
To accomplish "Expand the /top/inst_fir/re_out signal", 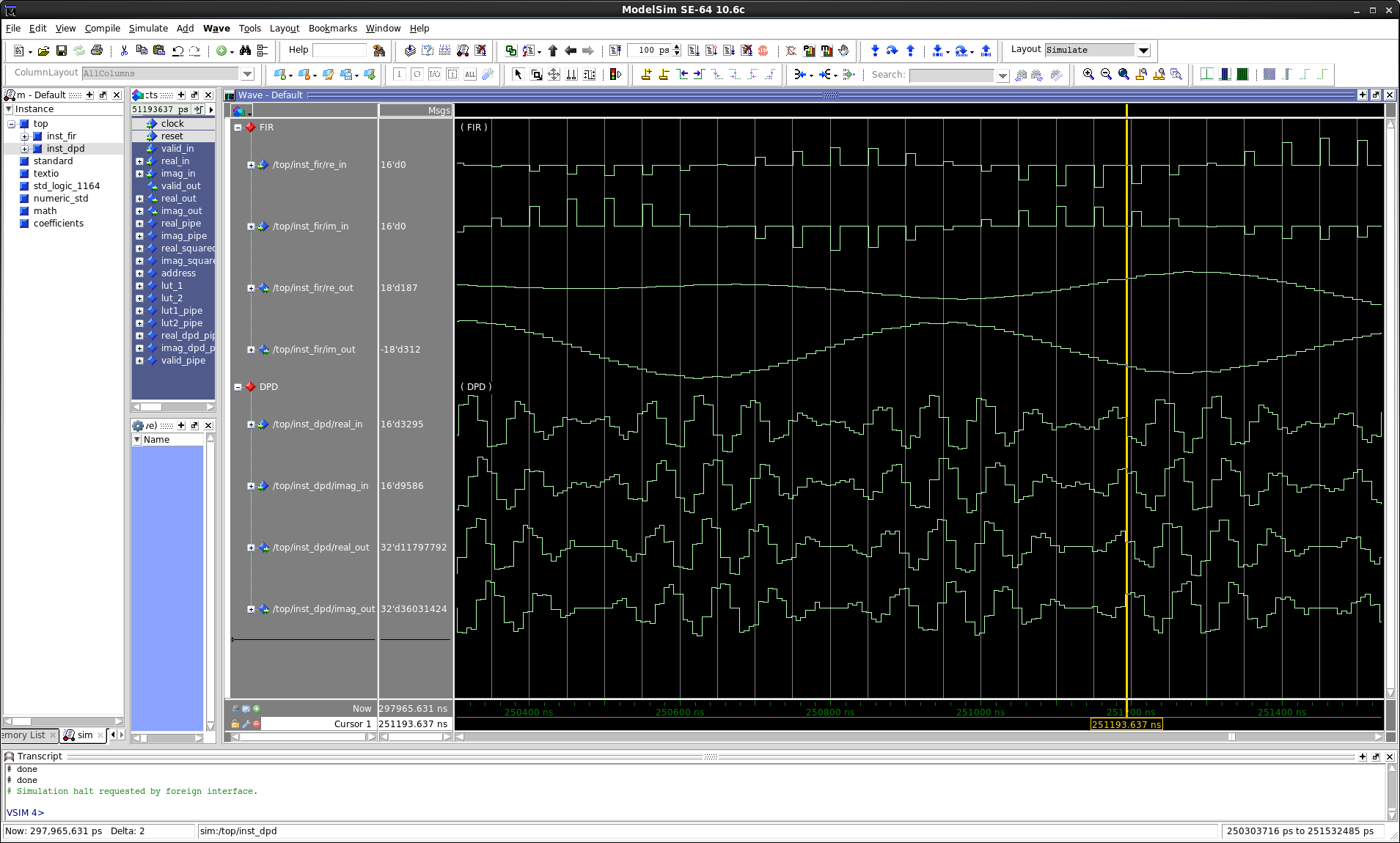I will [x=251, y=288].
